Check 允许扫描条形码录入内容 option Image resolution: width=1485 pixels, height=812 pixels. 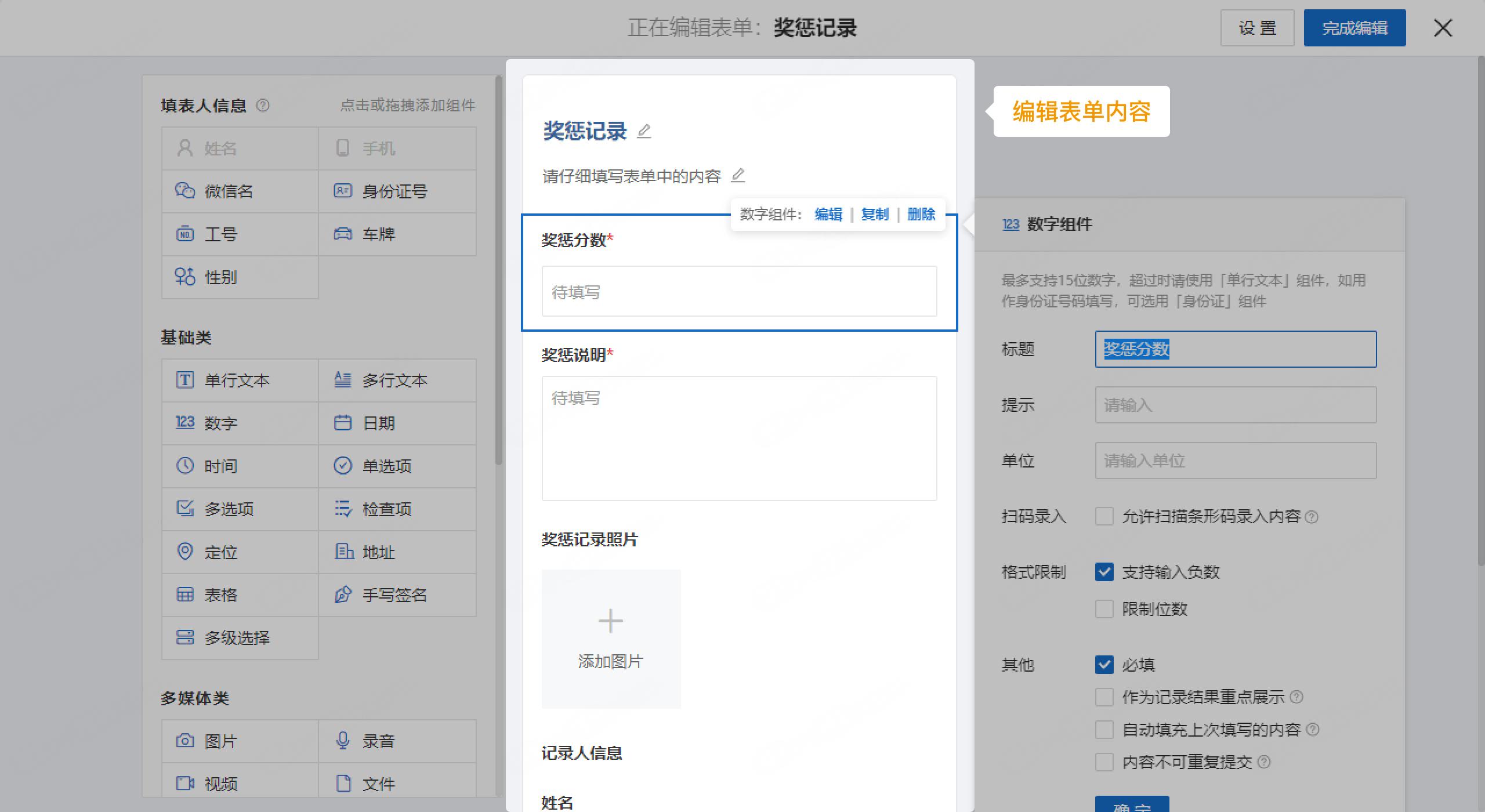(x=1104, y=516)
